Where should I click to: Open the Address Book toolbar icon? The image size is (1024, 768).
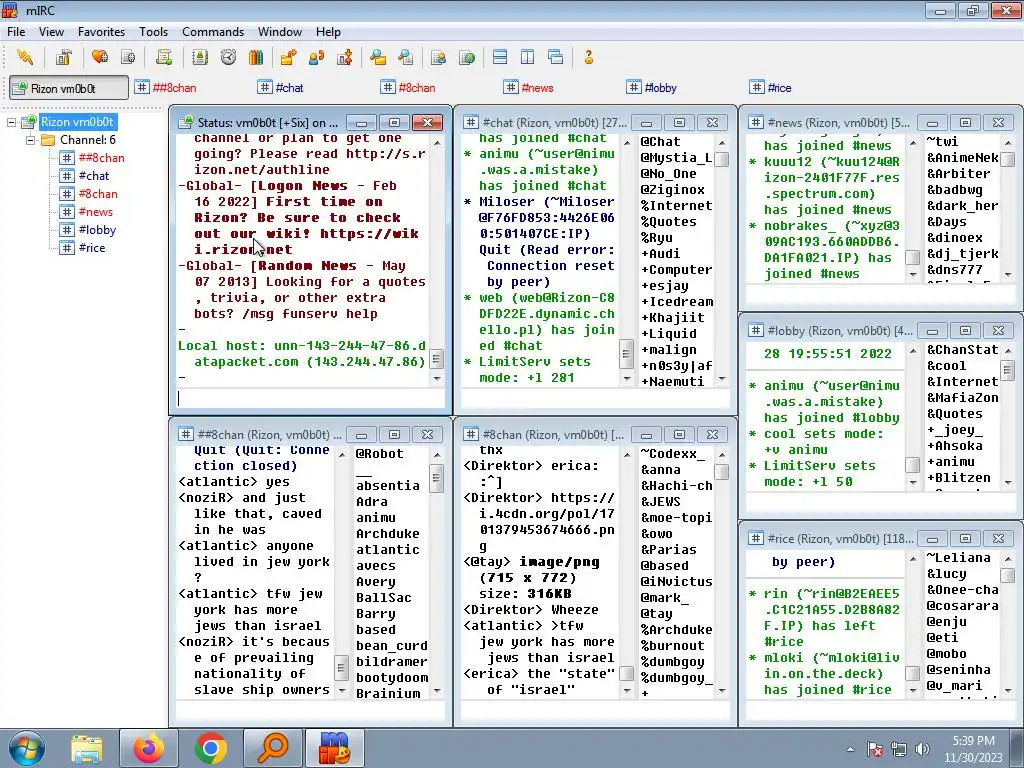pos(200,57)
